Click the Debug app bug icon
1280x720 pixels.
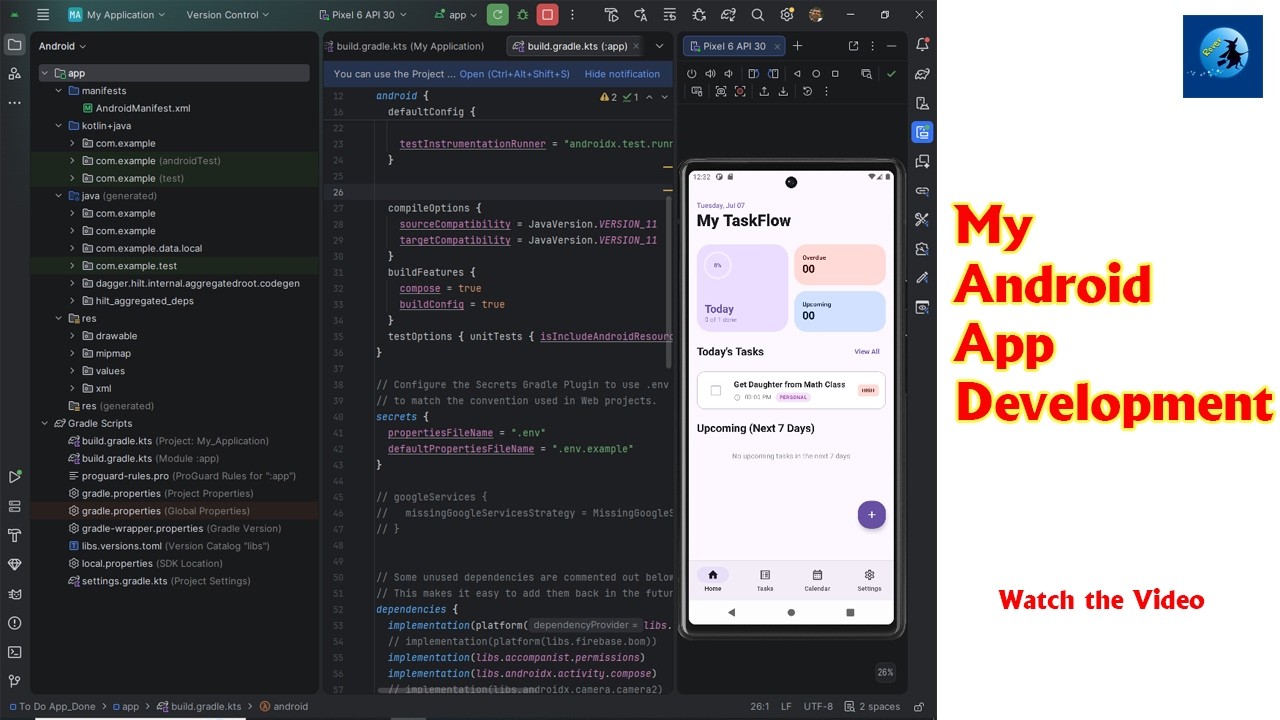point(522,15)
